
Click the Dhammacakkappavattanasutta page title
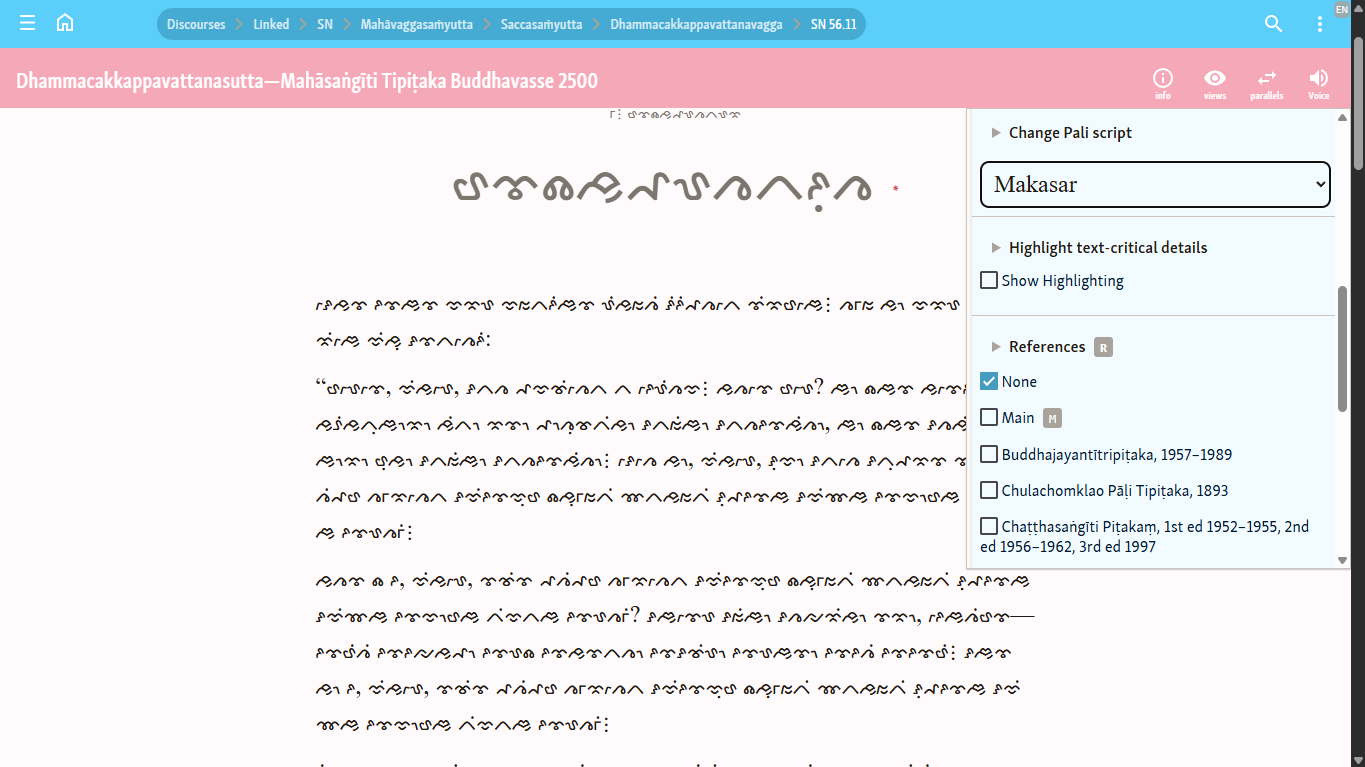307,81
